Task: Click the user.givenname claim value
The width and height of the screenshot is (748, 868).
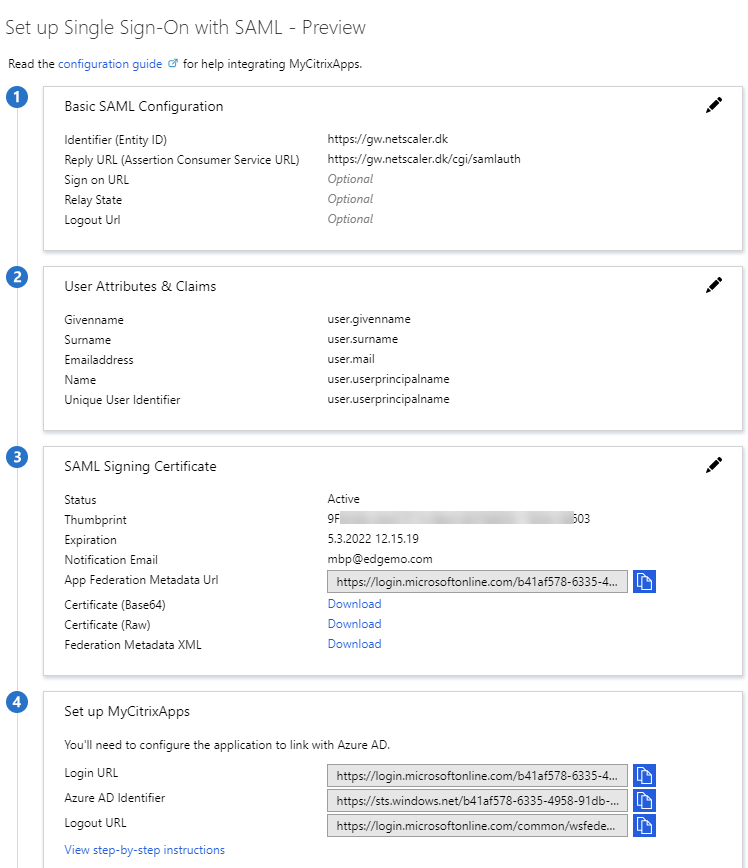Action: coord(369,319)
